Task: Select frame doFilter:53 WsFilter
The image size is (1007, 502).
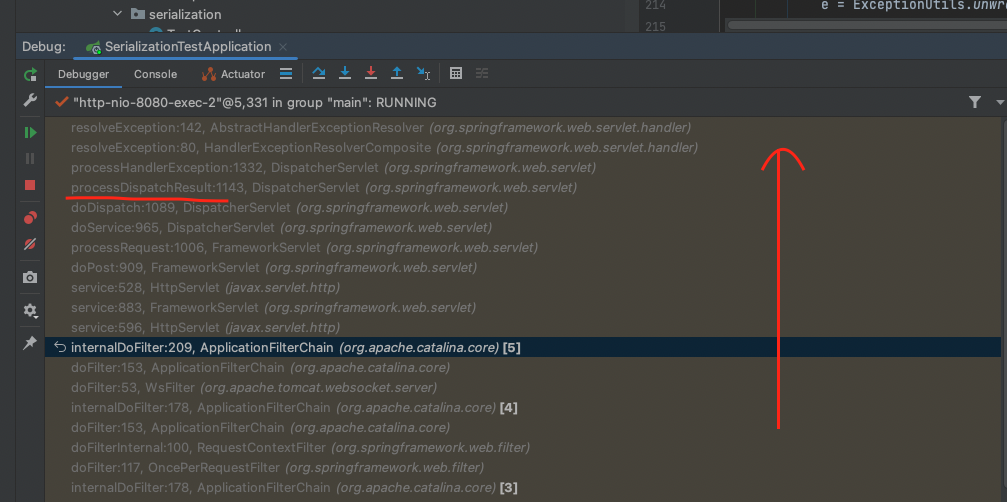Action: [x=523, y=388]
